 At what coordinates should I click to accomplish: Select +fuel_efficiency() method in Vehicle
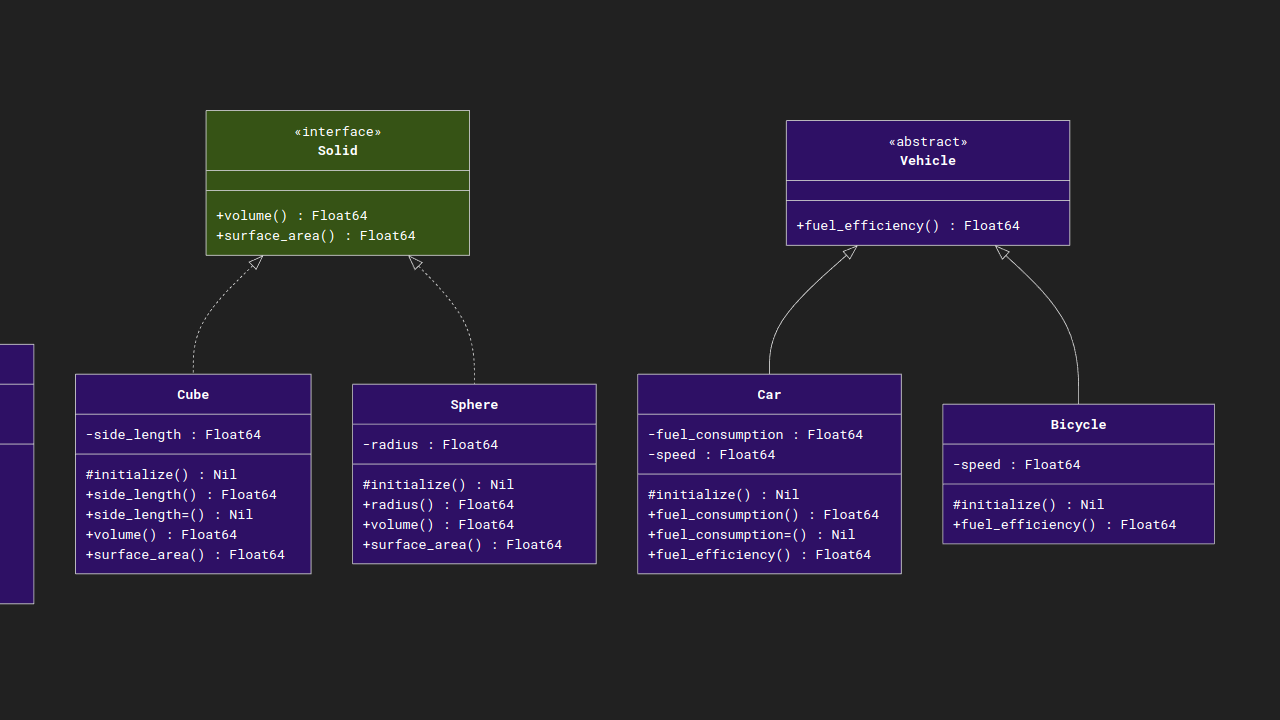pyautogui.click(x=907, y=226)
